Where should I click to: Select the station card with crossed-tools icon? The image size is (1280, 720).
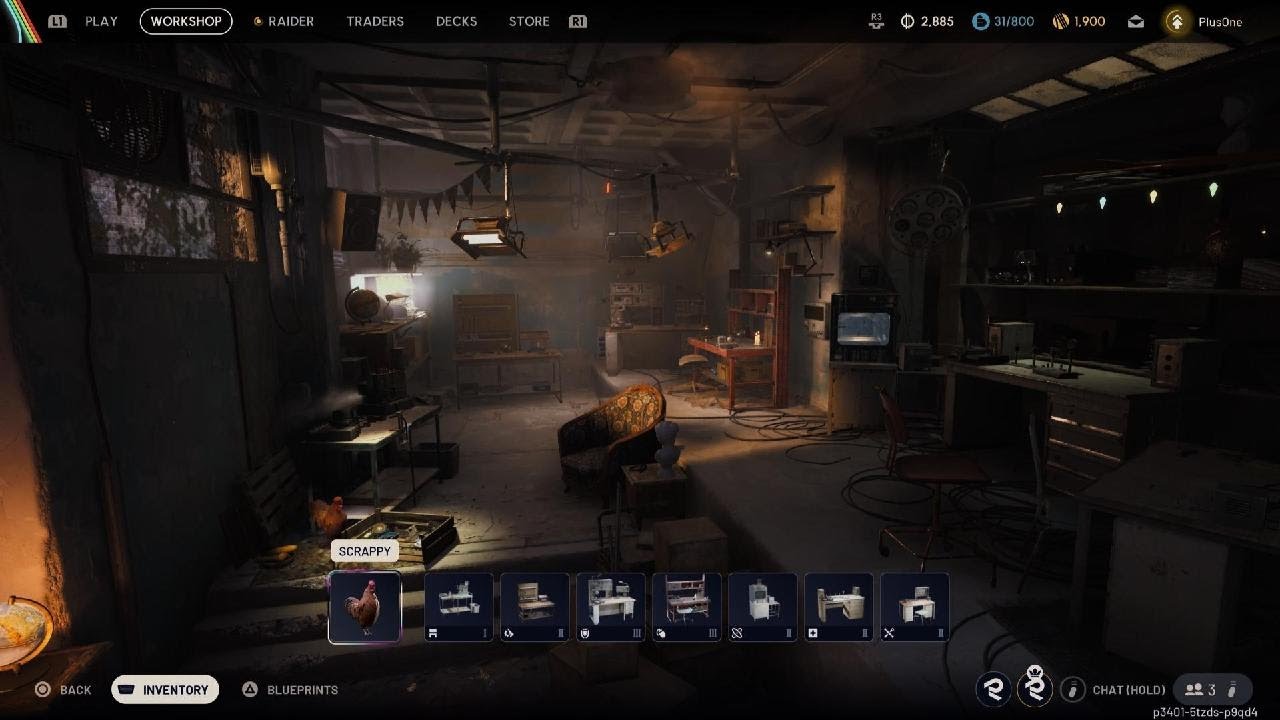click(915, 607)
